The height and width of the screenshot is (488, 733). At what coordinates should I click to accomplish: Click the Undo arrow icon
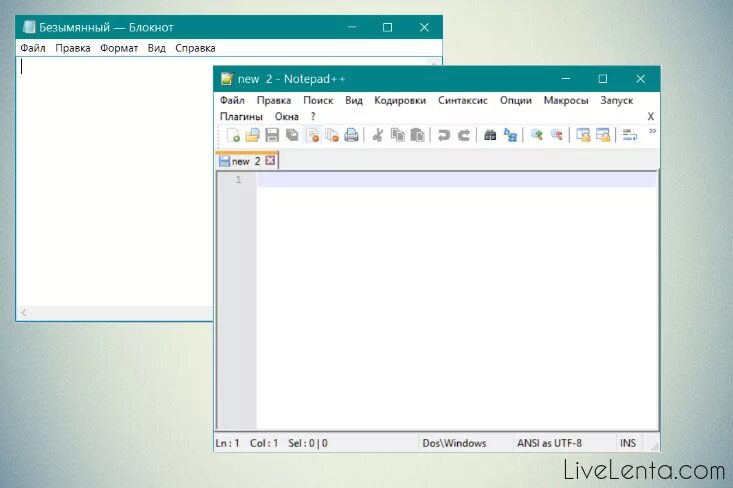[444, 135]
